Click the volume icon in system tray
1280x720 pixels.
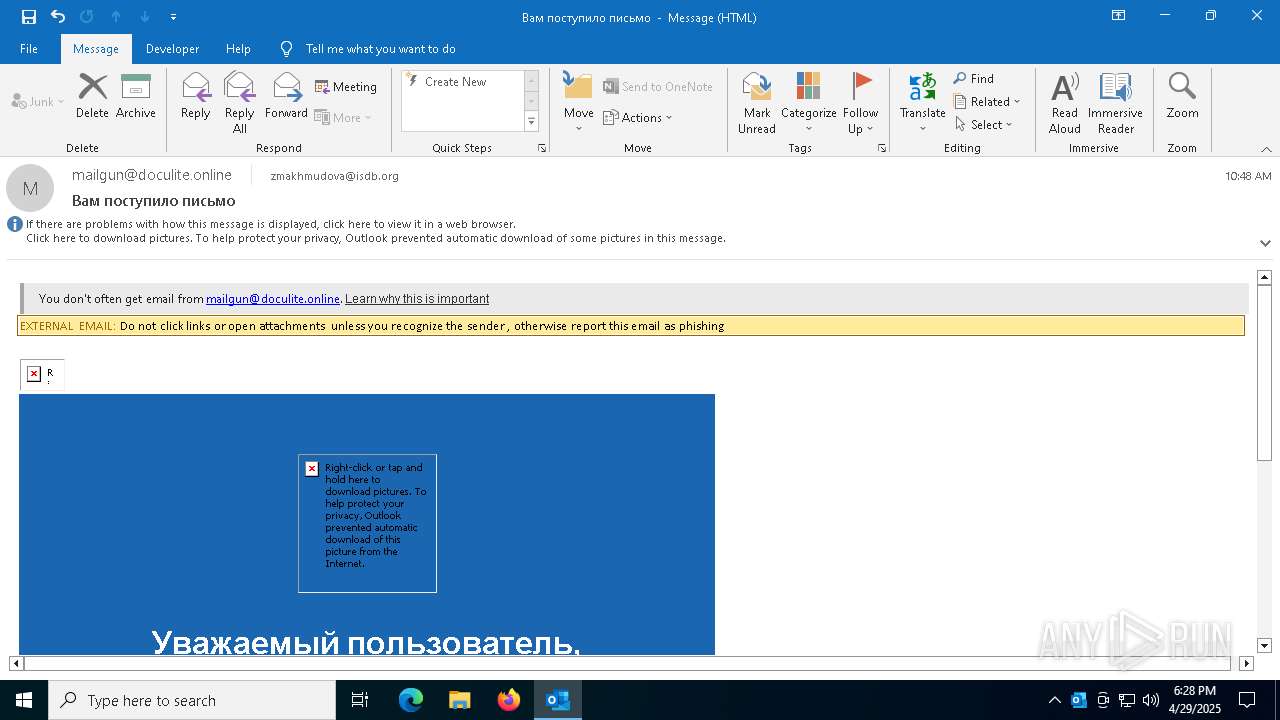(1151, 700)
